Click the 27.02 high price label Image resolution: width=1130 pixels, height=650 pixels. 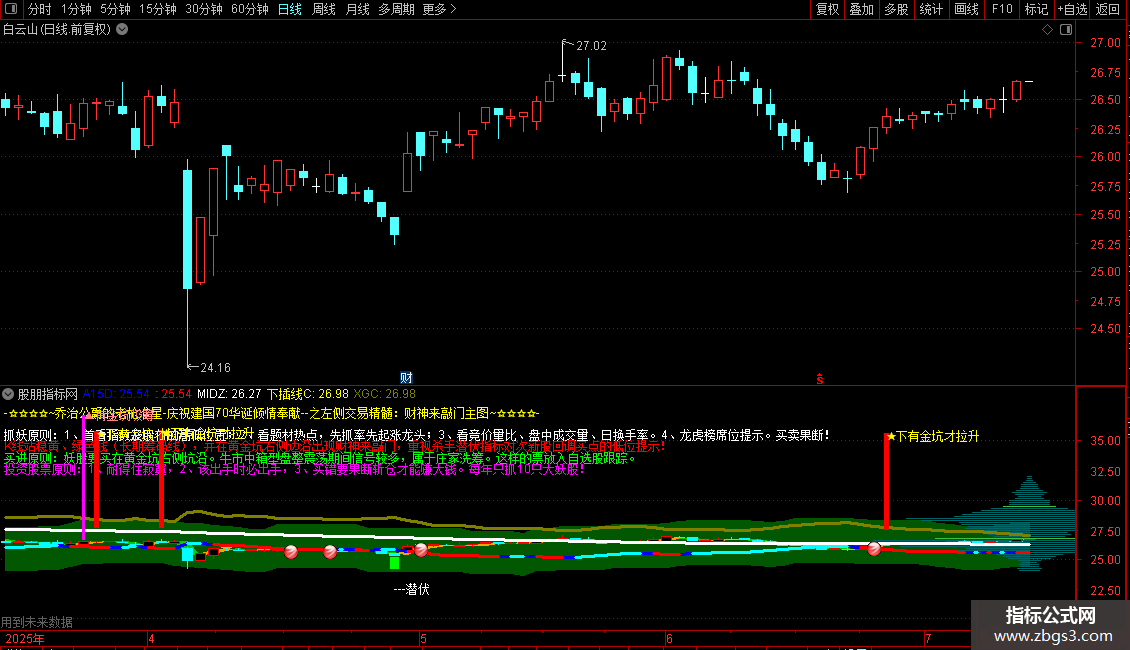click(x=592, y=45)
